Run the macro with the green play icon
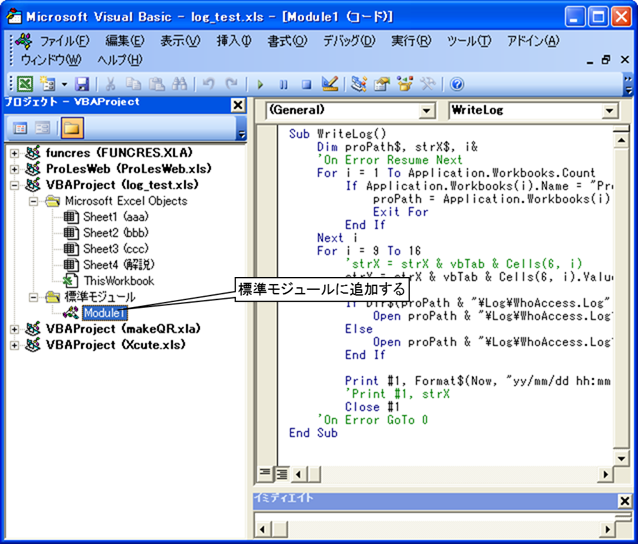The image size is (638, 544). (x=260, y=85)
